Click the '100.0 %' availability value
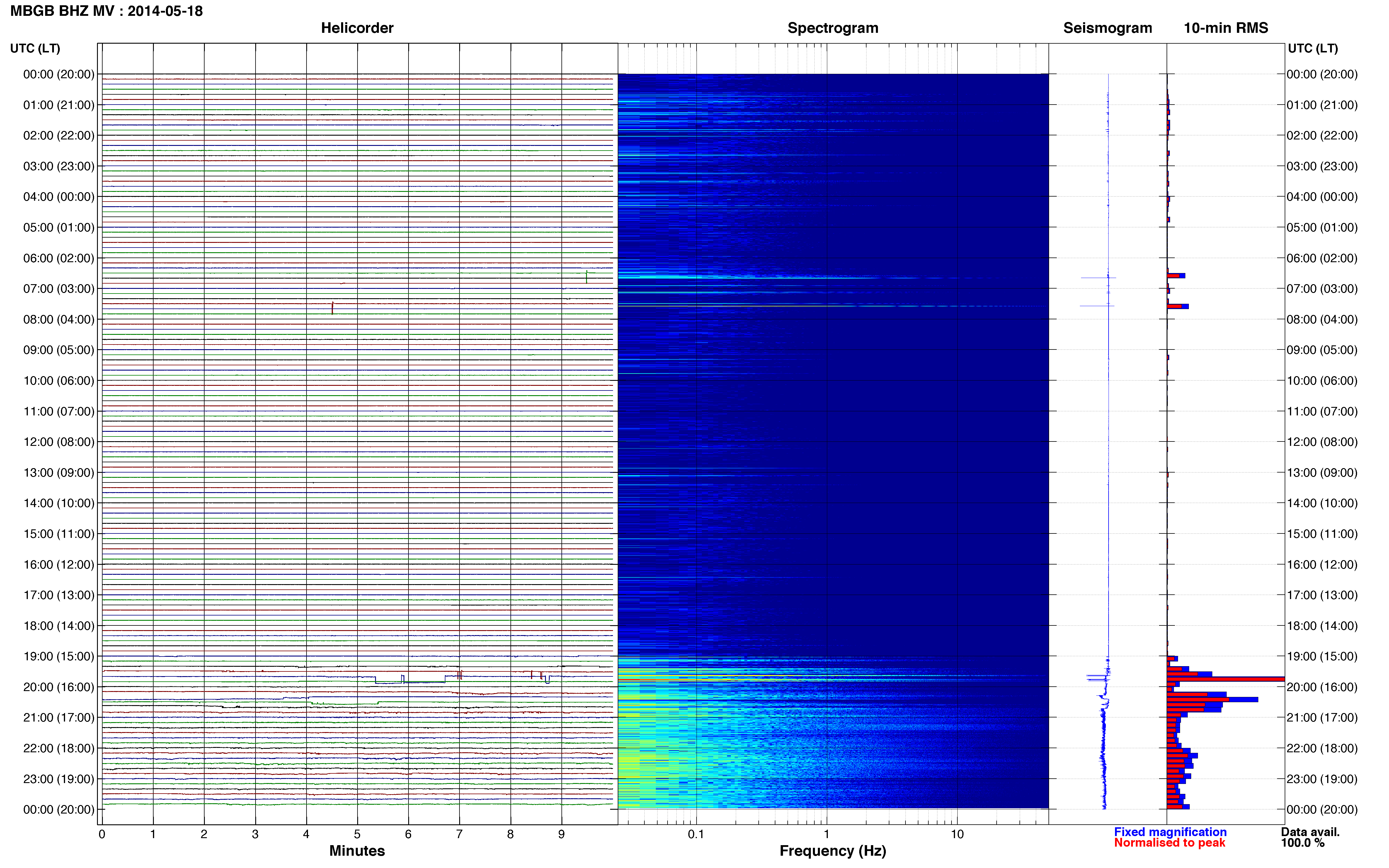 (1303, 843)
